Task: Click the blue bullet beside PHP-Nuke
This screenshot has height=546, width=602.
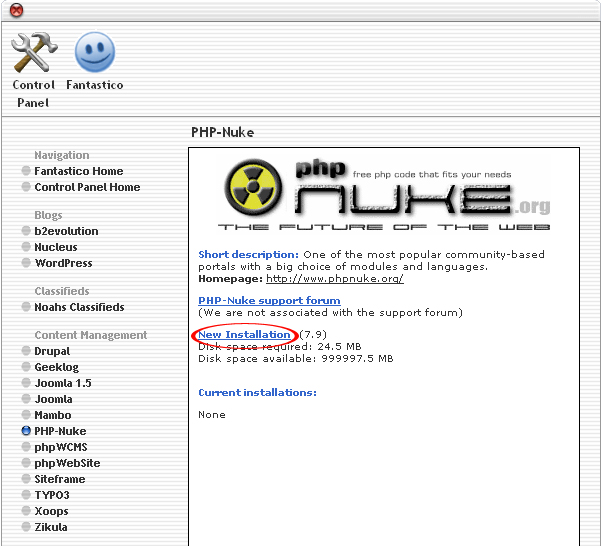Action: coord(26,431)
